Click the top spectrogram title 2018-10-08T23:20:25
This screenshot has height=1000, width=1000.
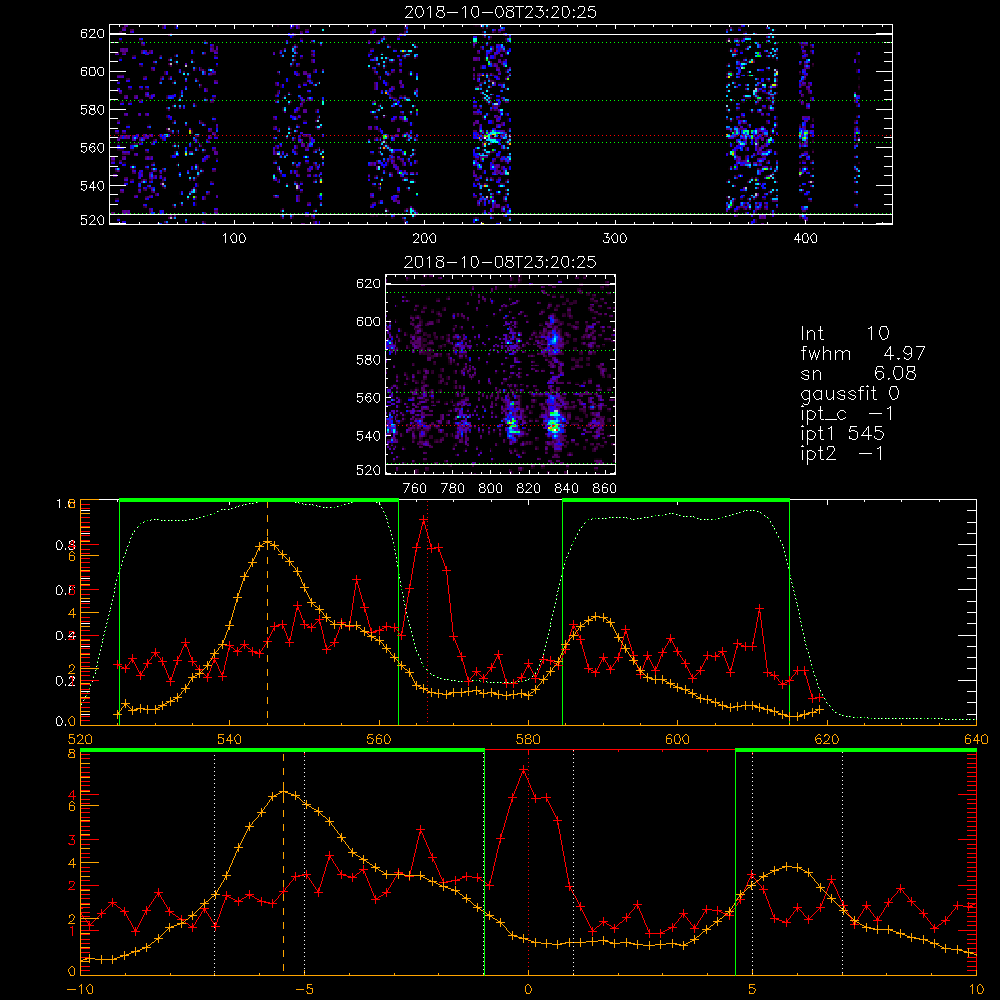point(500,12)
